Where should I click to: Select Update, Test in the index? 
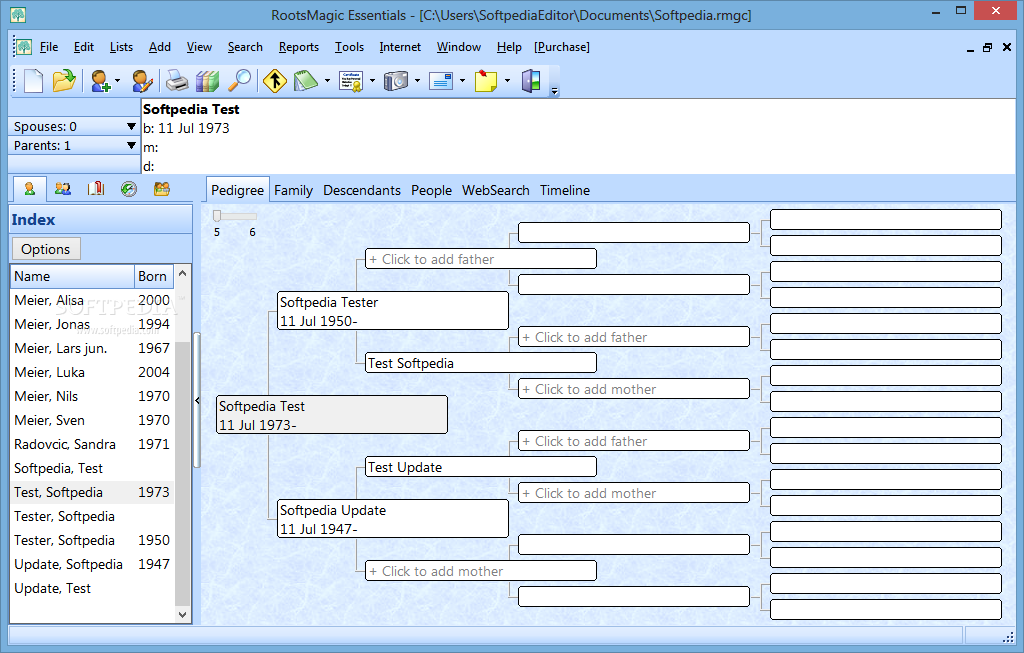click(92, 588)
